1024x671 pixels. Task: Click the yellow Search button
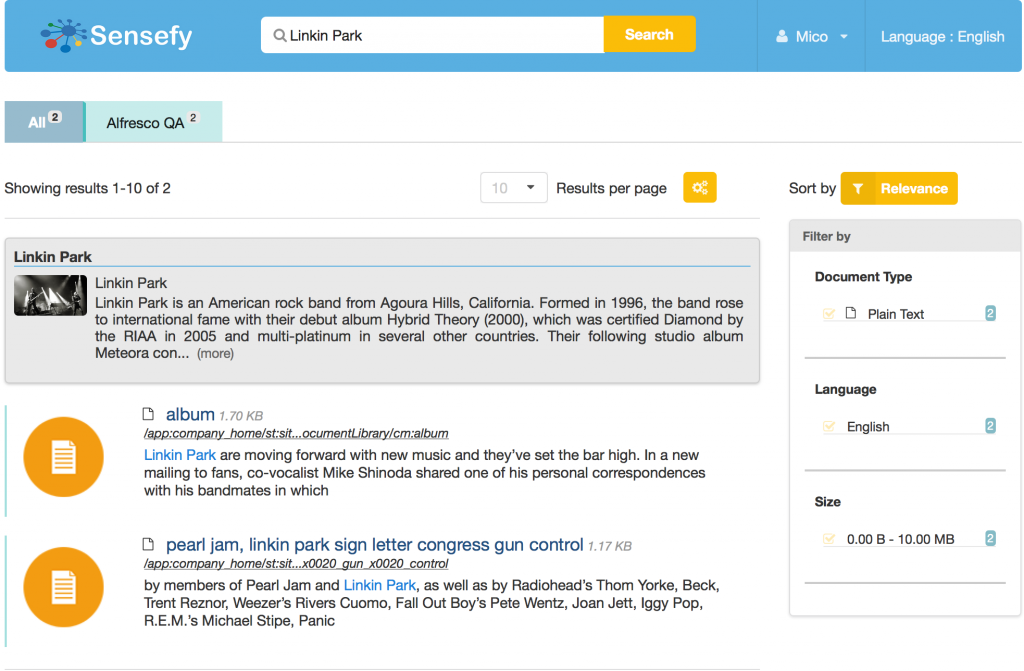point(649,35)
